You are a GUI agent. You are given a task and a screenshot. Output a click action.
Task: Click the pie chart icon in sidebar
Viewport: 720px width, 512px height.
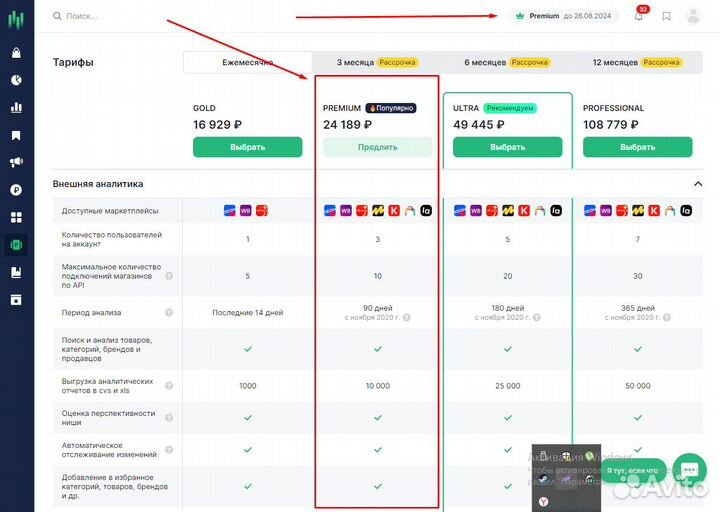[16, 80]
